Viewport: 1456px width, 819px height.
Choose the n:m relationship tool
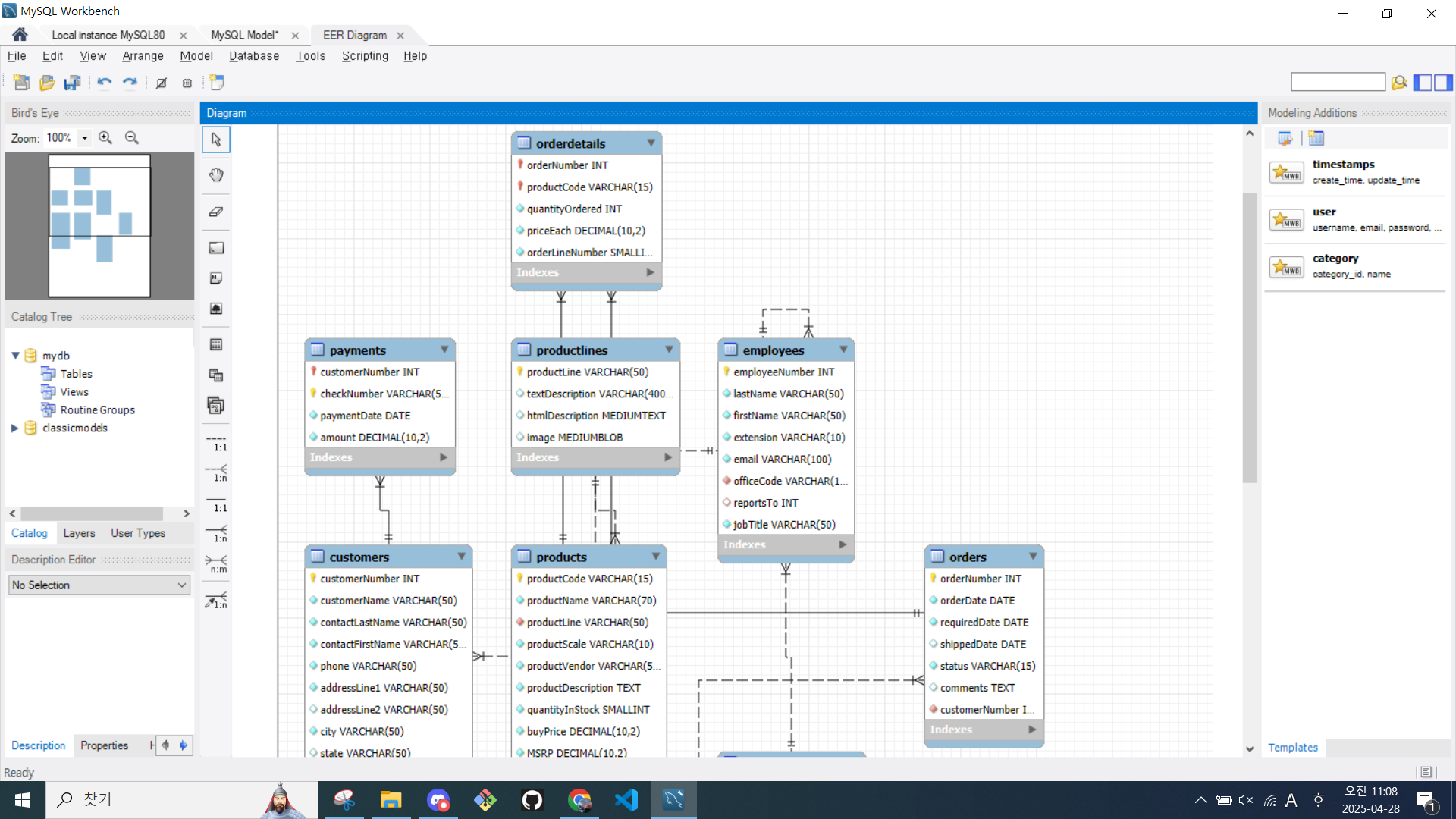[x=216, y=563]
